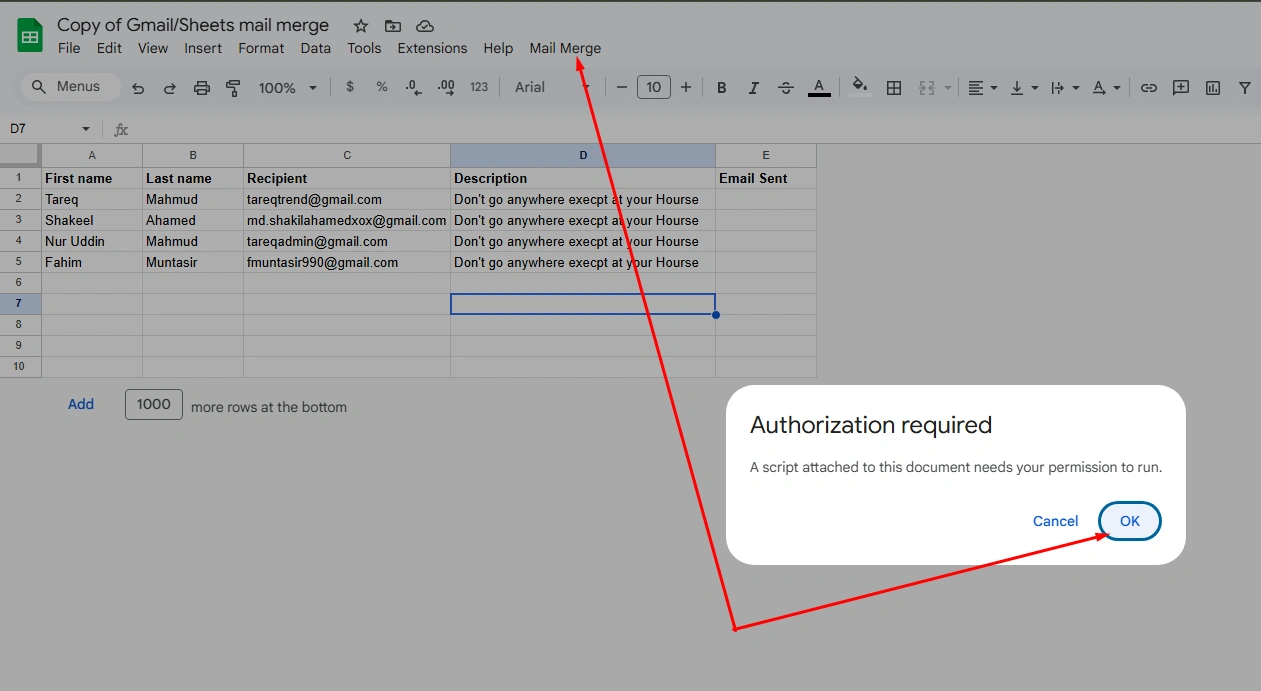The width and height of the screenshot is (1261, 691).
Task: Format as currency with dollar icon
Action: pyautogui.click(x=349, y=87)
